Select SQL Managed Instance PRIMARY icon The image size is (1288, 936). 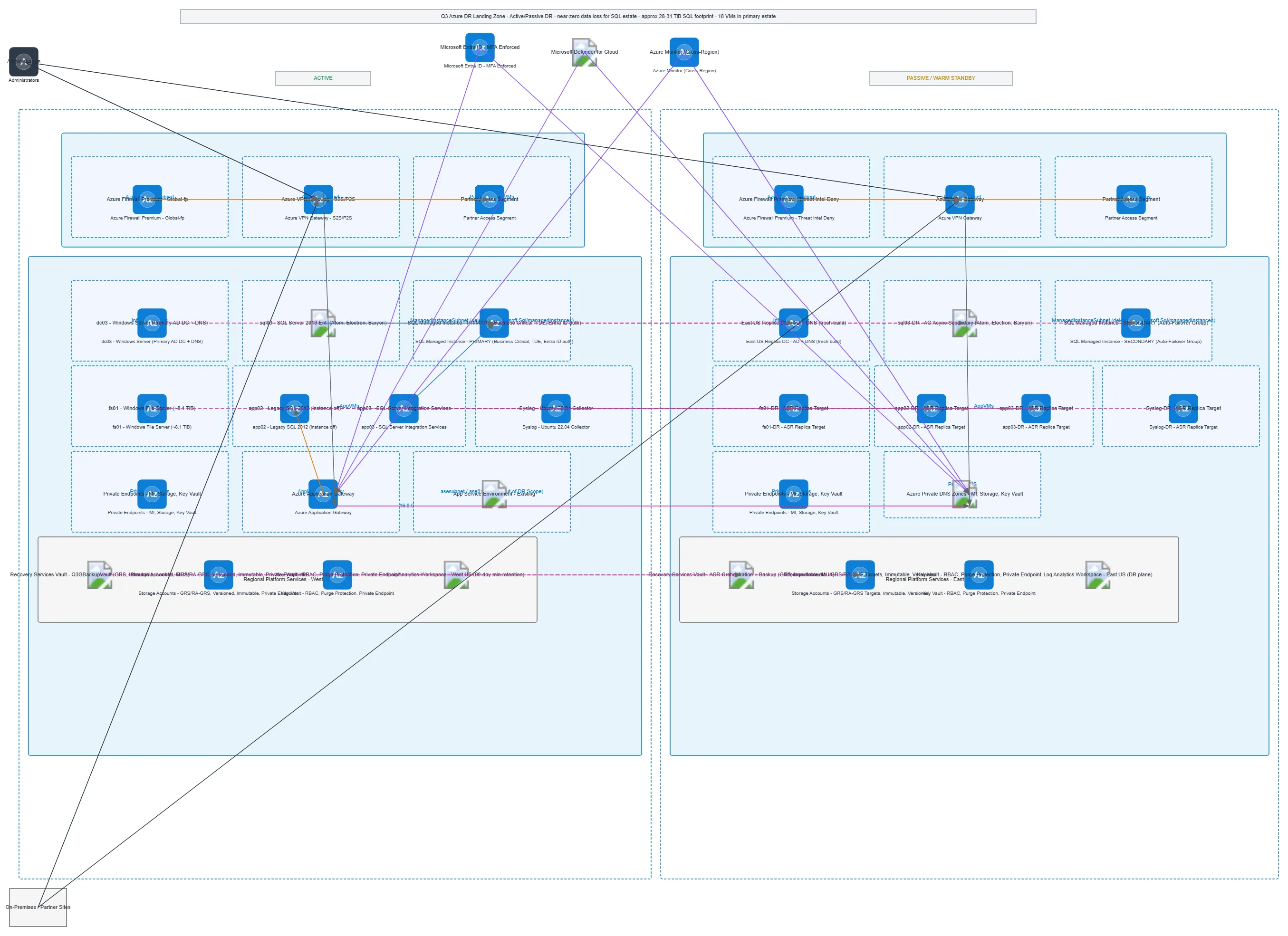point(494,323)
